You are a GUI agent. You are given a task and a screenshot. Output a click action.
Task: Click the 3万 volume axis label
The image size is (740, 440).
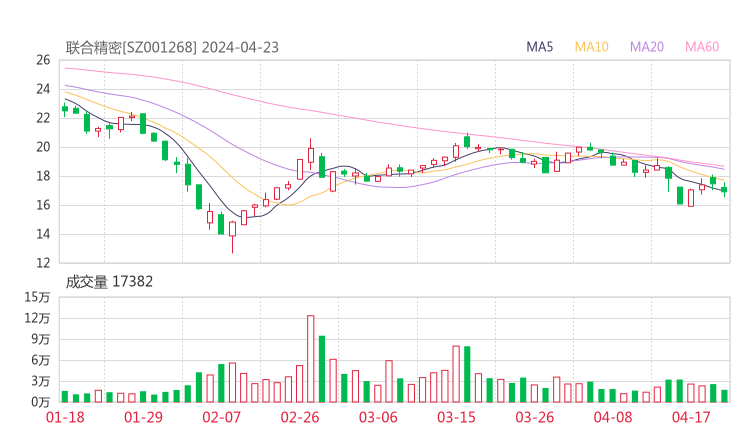pyautogui.click(x=41, y=381)
